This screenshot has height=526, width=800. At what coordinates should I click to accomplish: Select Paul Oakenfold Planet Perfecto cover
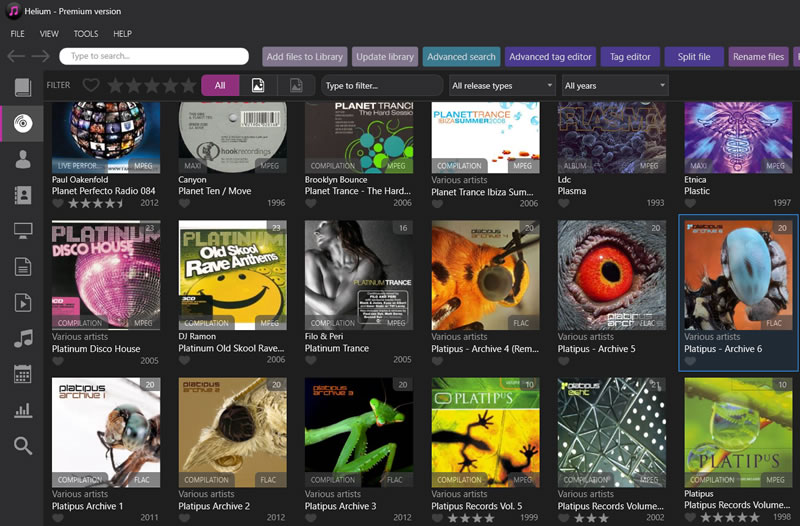coord(106,137)
